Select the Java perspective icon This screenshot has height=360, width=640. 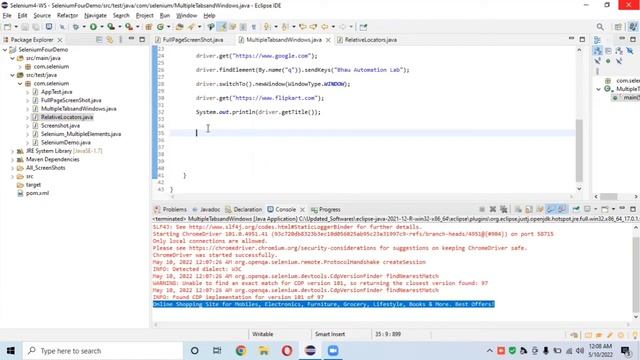[x=633, y=27]
